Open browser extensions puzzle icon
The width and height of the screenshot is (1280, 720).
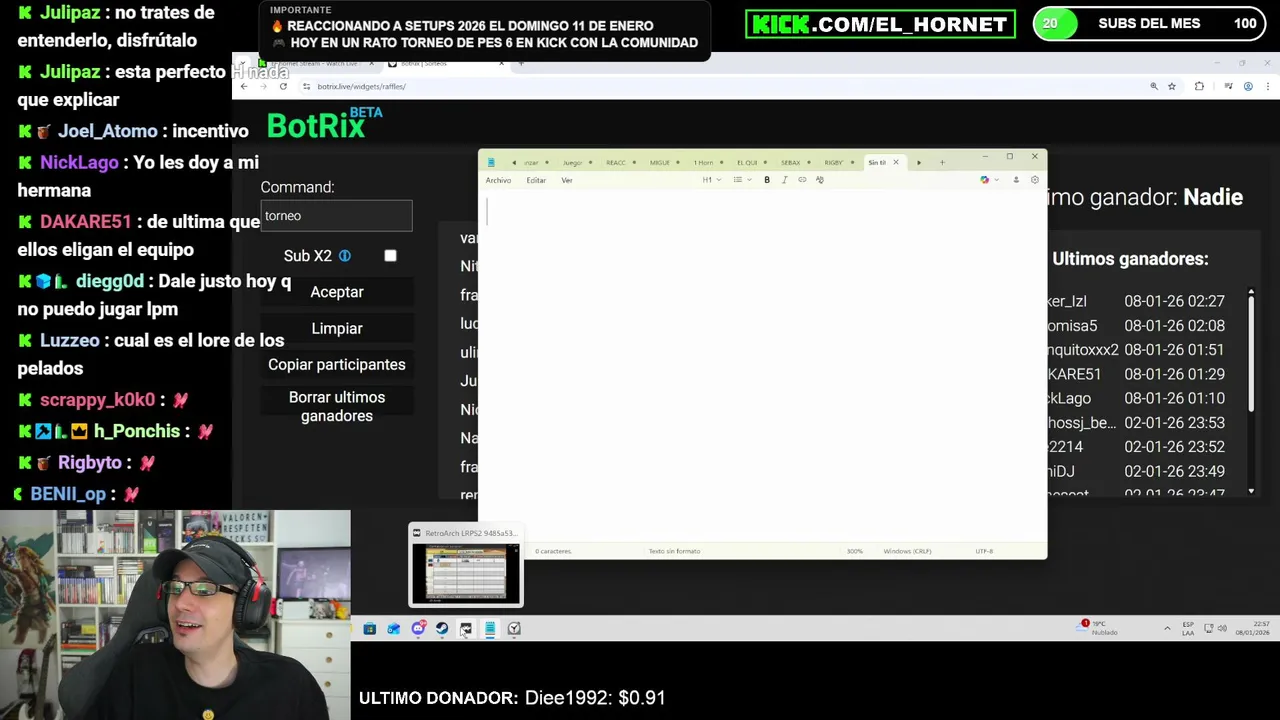point(1199,87)
